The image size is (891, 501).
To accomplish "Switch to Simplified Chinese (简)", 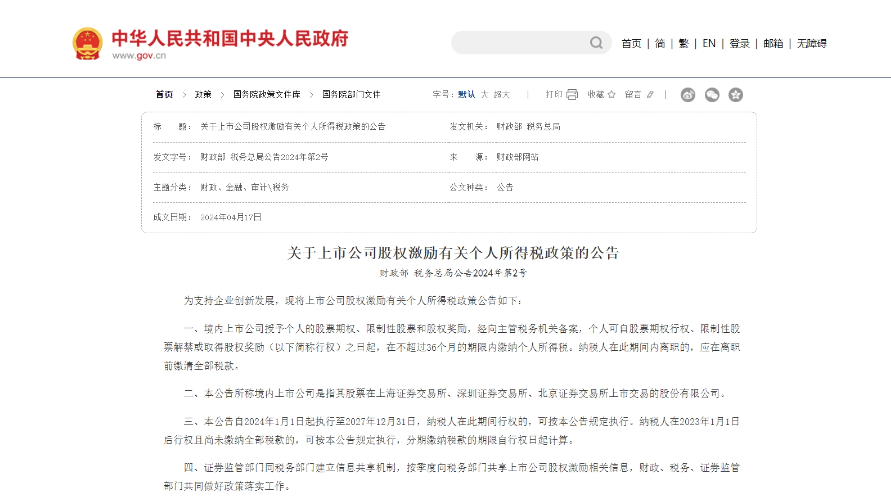I will tap(660, 43).
